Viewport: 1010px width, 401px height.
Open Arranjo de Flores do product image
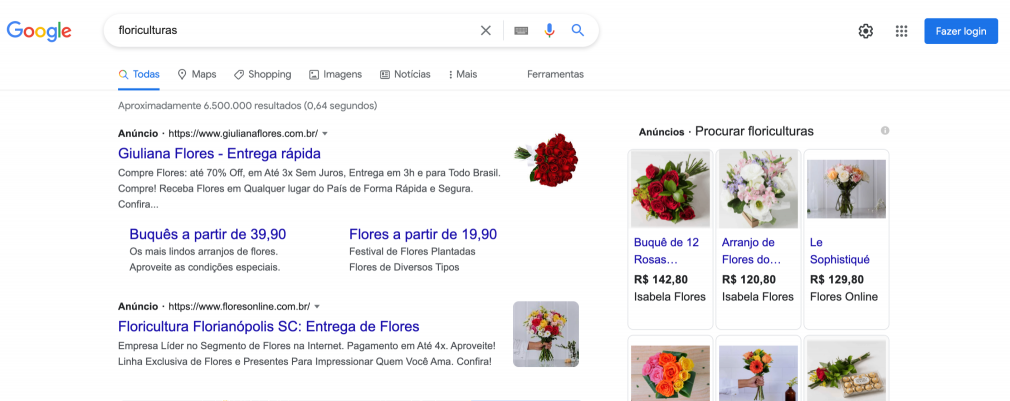(758, 190)
